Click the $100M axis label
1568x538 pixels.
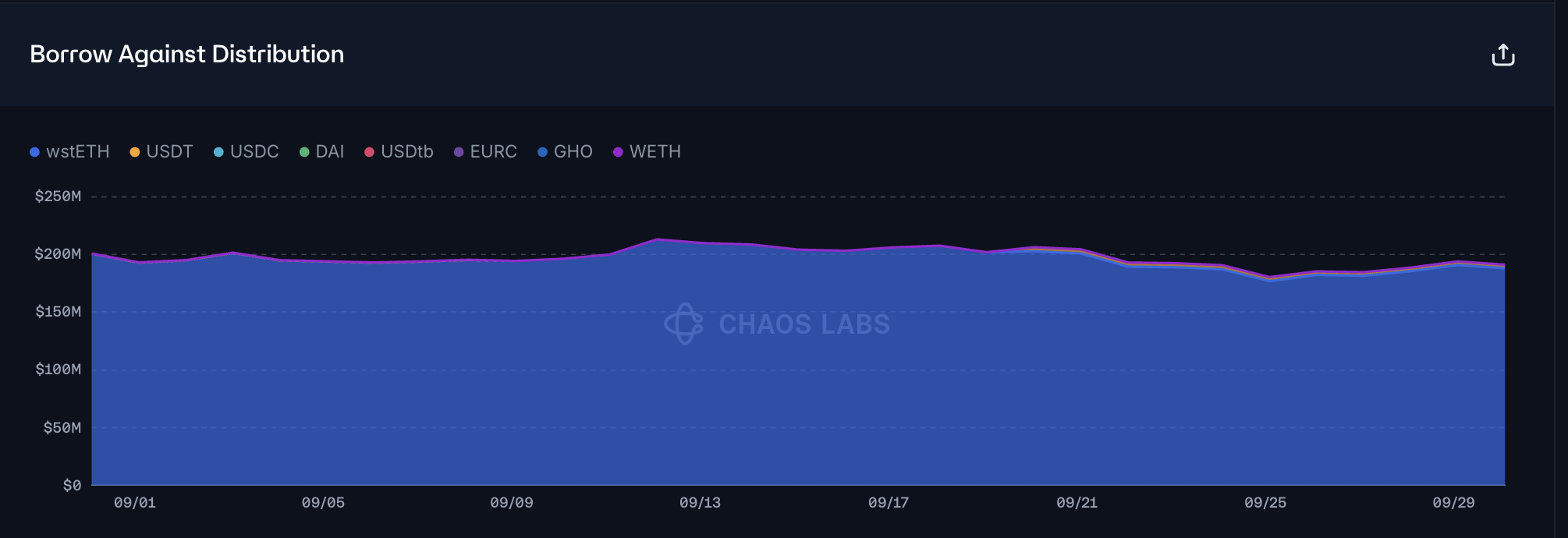pos(58,370)
